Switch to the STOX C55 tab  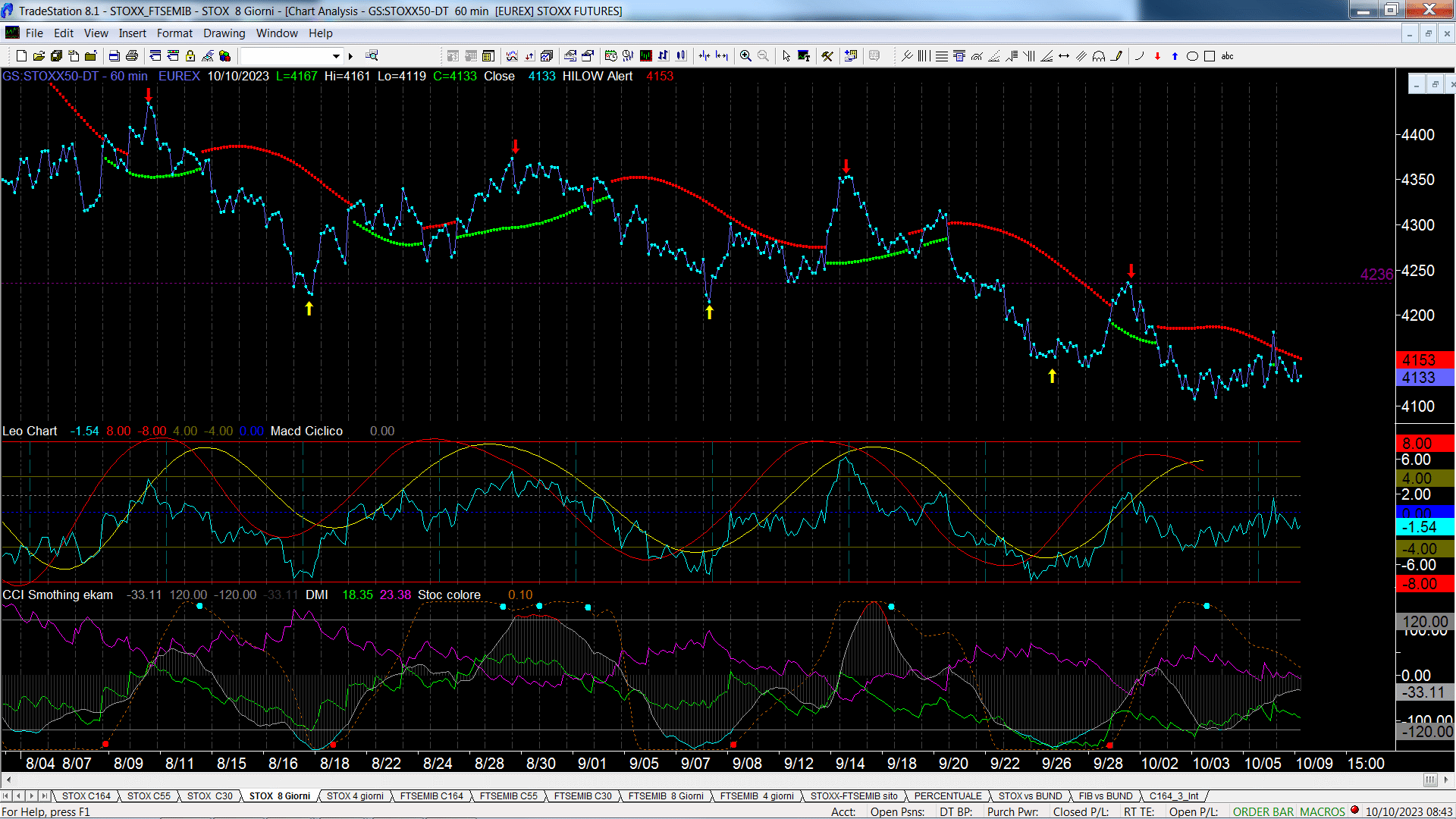click(x=149, y=796)
